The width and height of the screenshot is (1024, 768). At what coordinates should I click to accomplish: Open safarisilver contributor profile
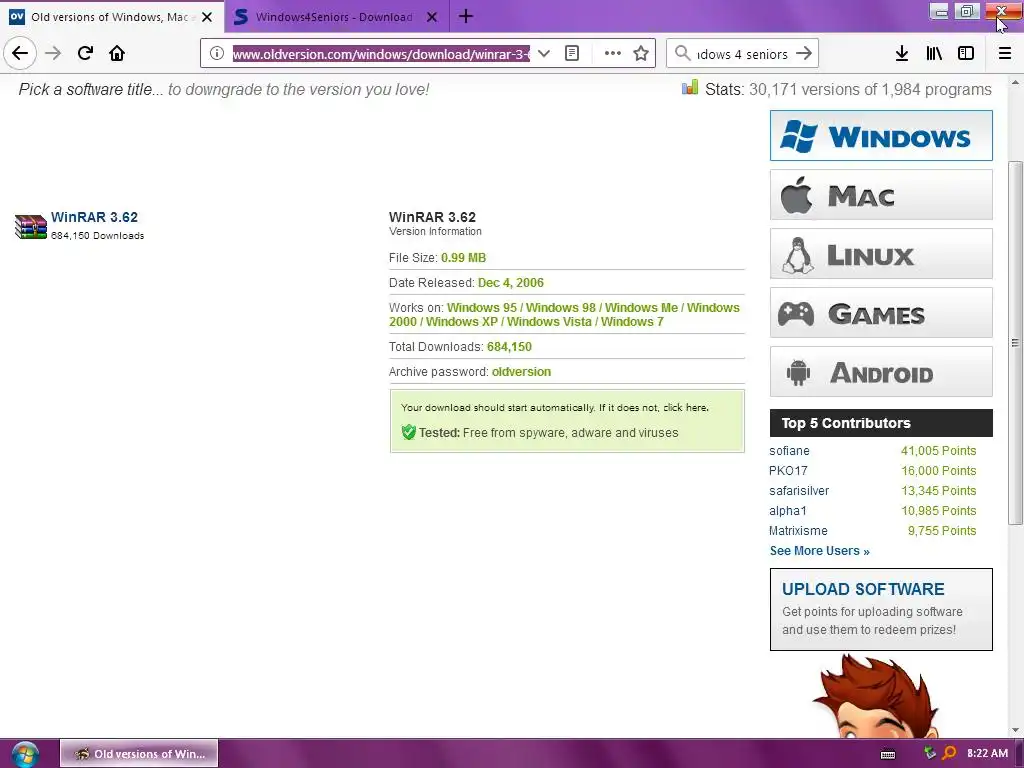pyautogui.click(x=799, y=491)
